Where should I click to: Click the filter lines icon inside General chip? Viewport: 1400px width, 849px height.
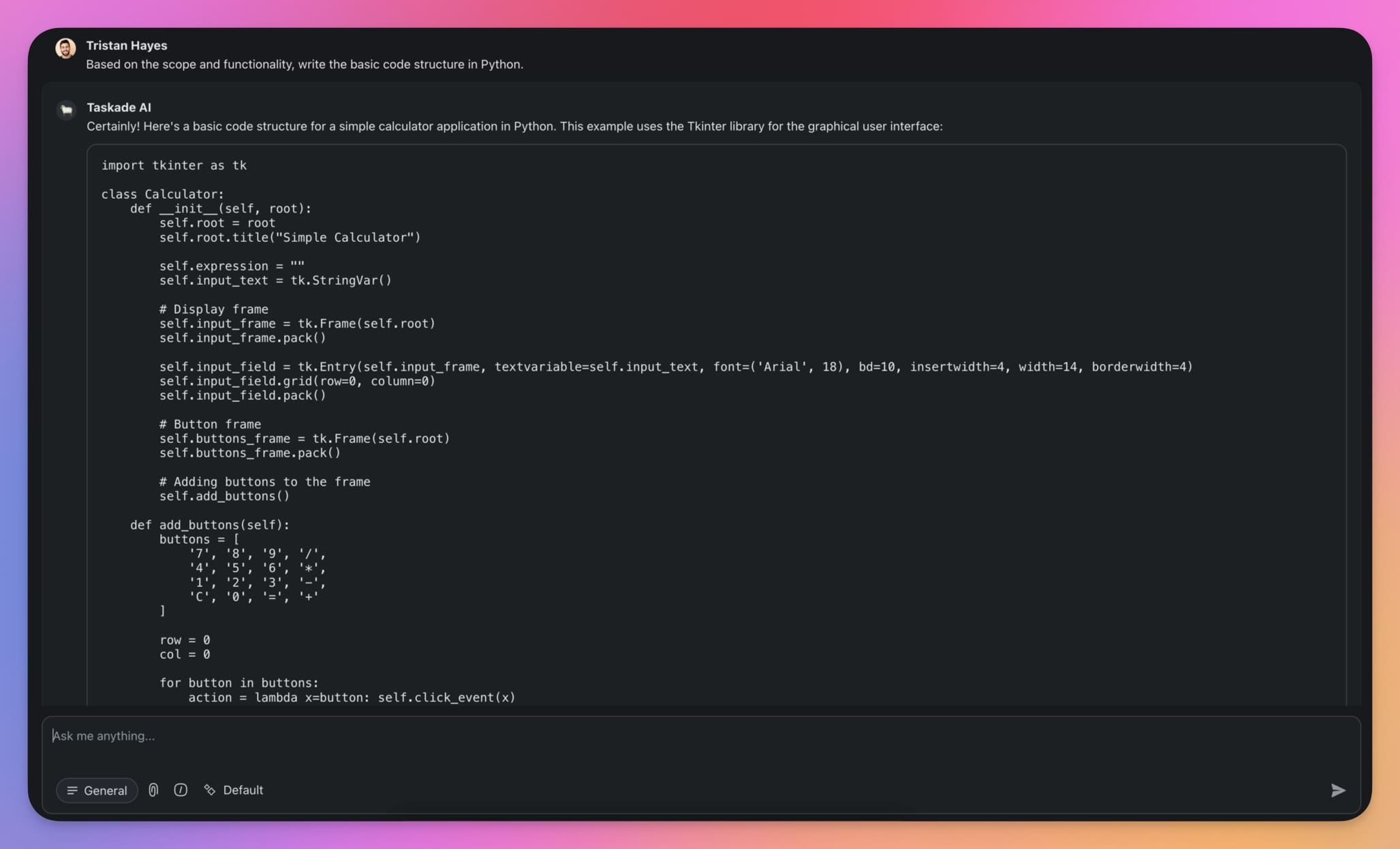pos(73,790)
